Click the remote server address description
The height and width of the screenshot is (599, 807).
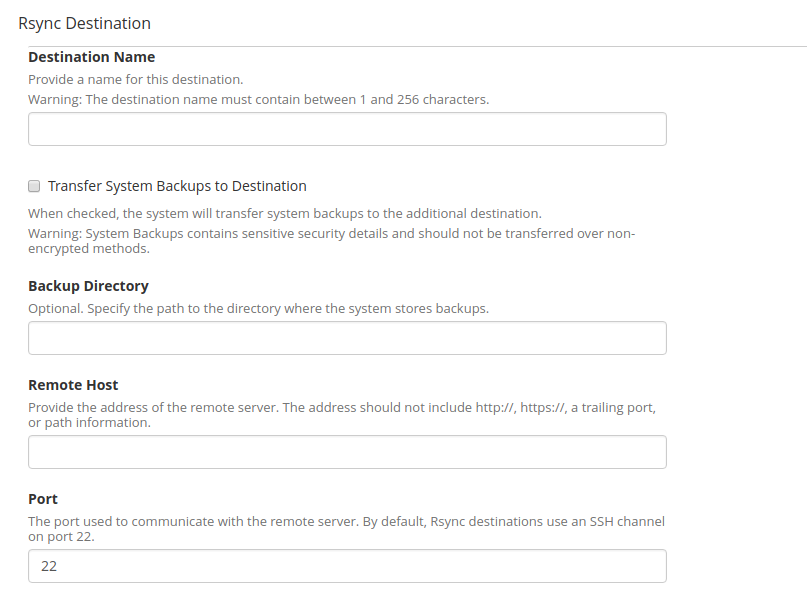(341, 407)
